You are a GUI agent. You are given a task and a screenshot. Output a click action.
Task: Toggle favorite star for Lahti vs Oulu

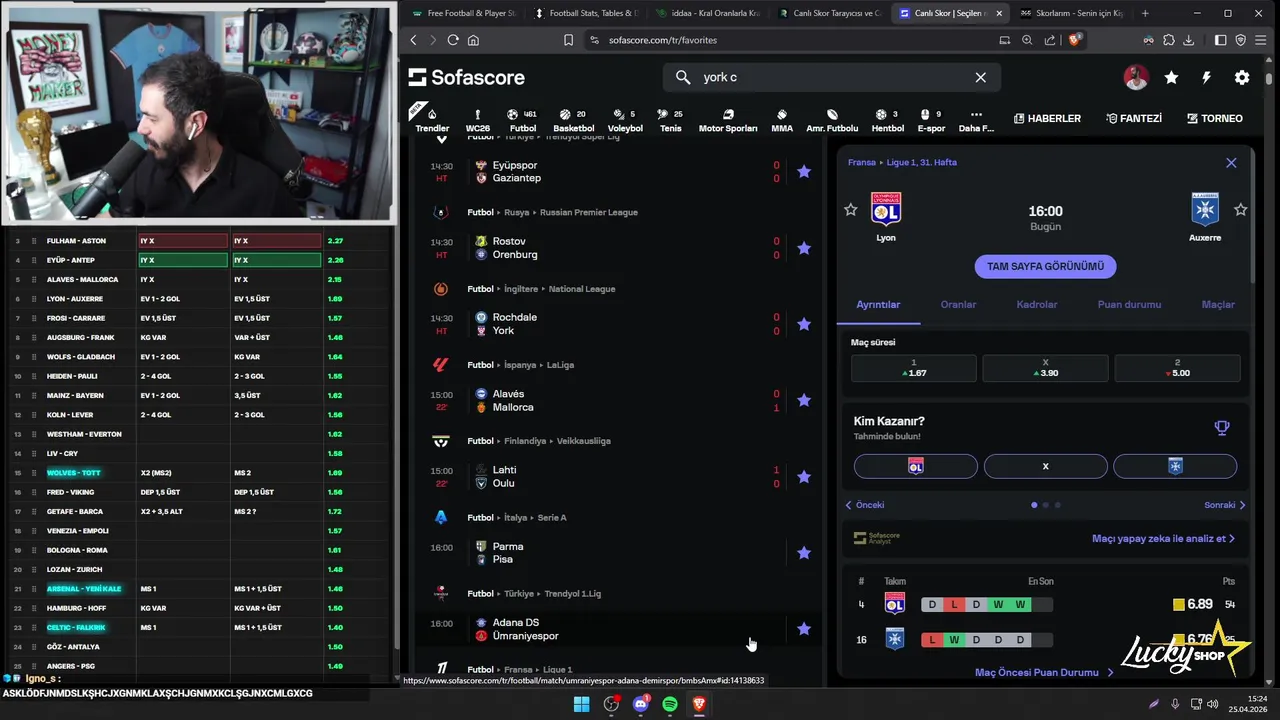(x=804, y=477)
